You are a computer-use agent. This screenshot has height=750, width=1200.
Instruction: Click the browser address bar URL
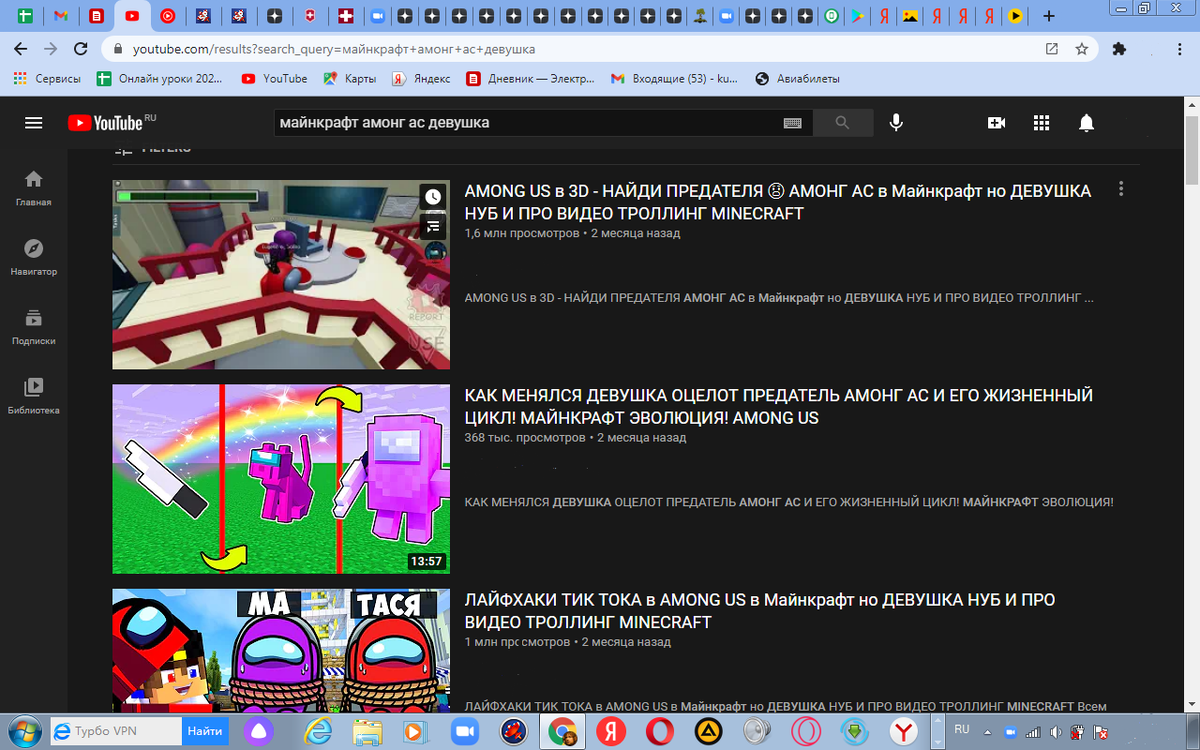pyautogui.click(x=334, y=49)
